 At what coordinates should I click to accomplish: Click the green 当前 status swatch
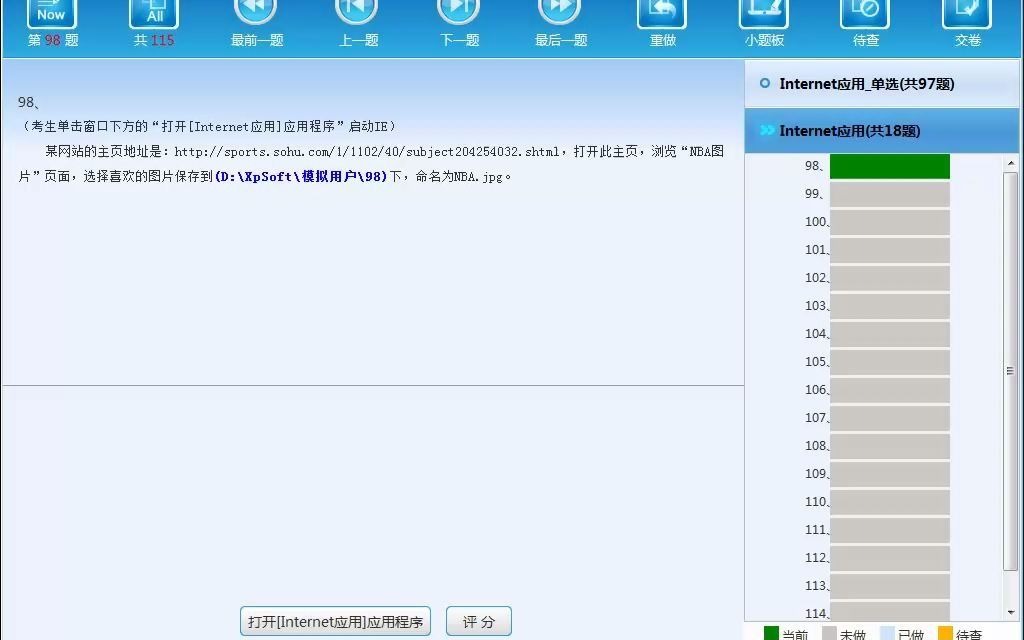(770, 633)
